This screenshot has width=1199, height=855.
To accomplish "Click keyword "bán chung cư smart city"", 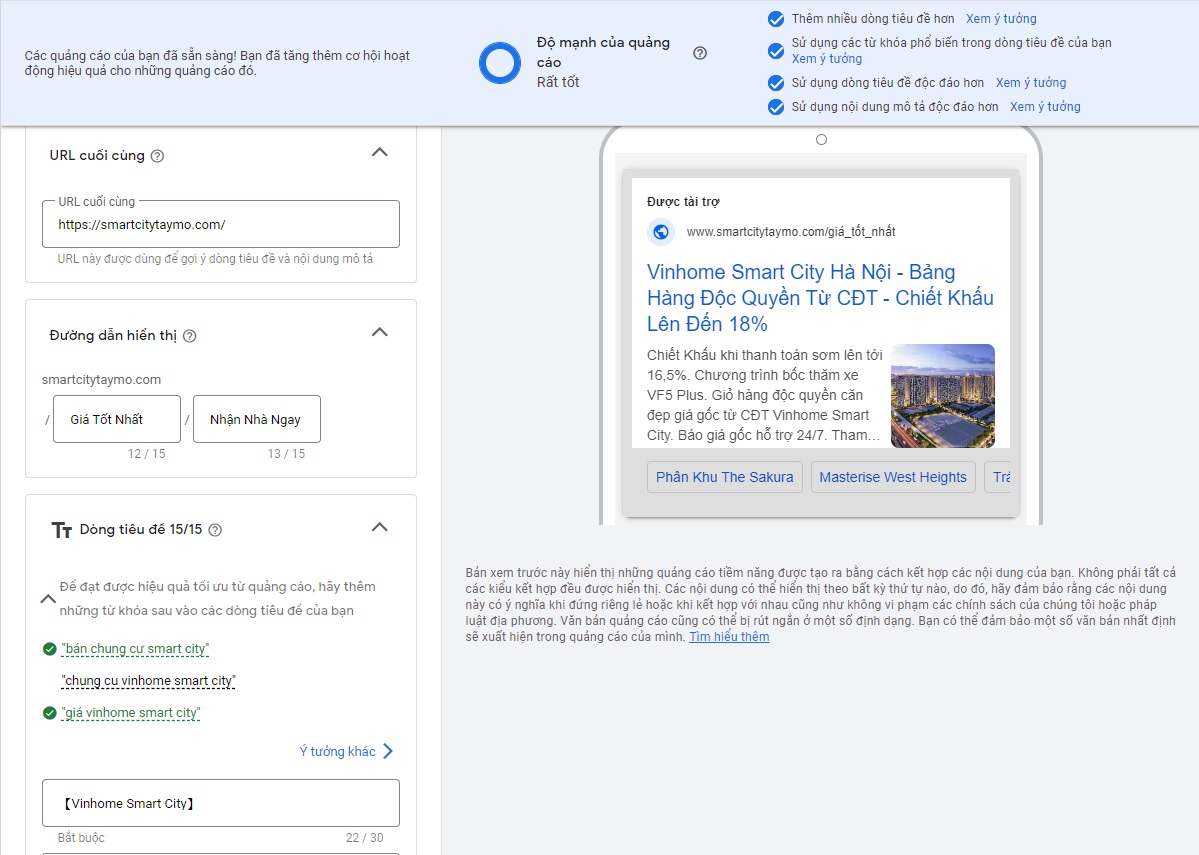I will coord(135,649).
